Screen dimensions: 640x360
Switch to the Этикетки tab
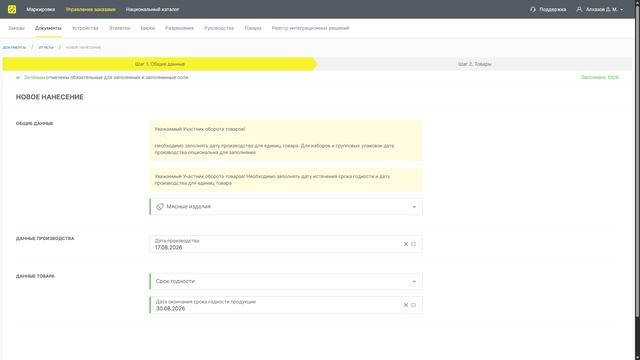click(x=119, y=28)
